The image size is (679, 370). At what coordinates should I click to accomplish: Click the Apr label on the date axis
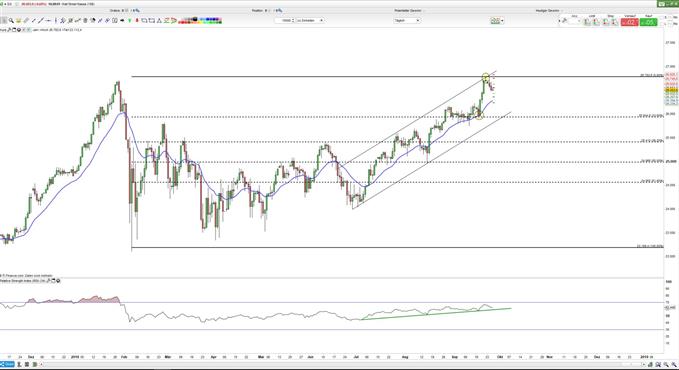pyautogui.click(x=213, y=357)
